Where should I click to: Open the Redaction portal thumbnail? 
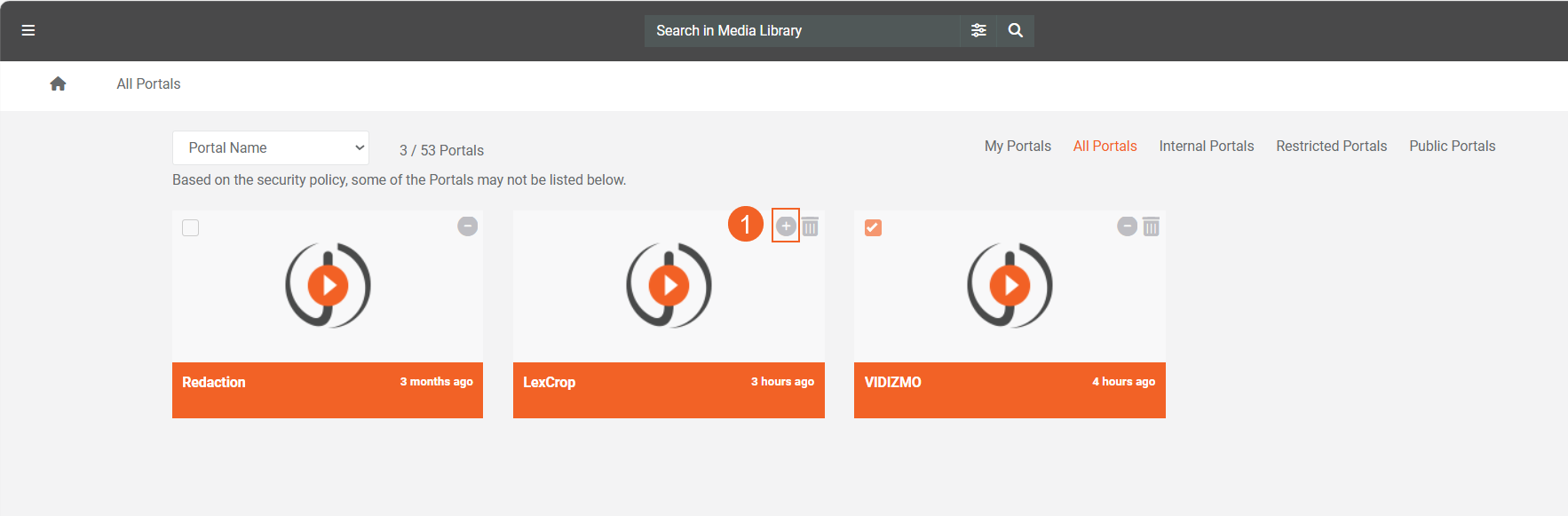[328, 286]
